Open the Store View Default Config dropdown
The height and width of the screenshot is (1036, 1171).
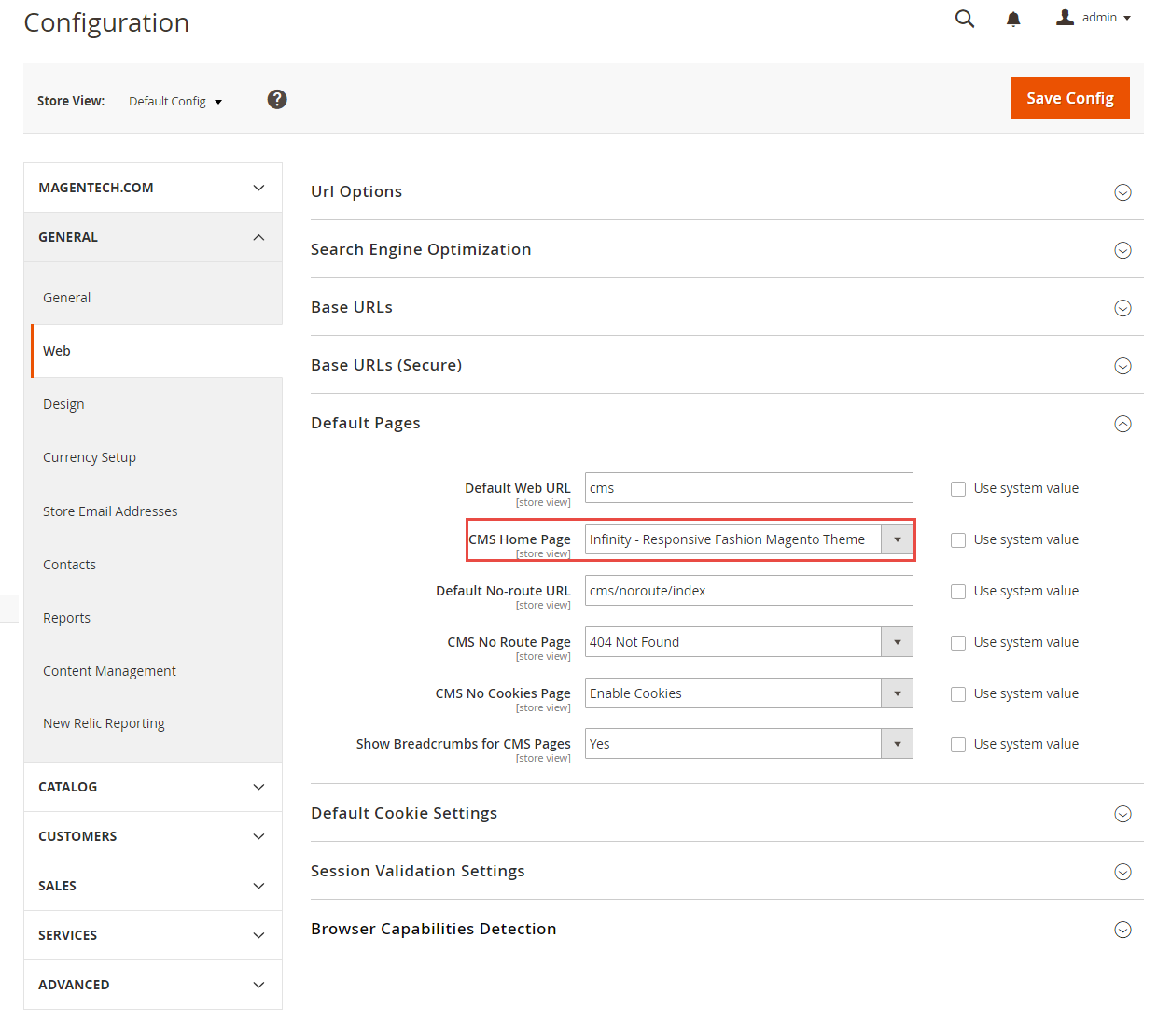(x=175, y=102)
